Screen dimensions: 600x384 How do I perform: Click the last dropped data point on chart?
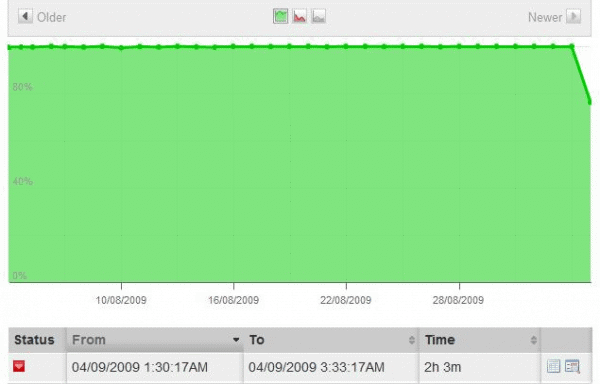[x=590, y=102]
